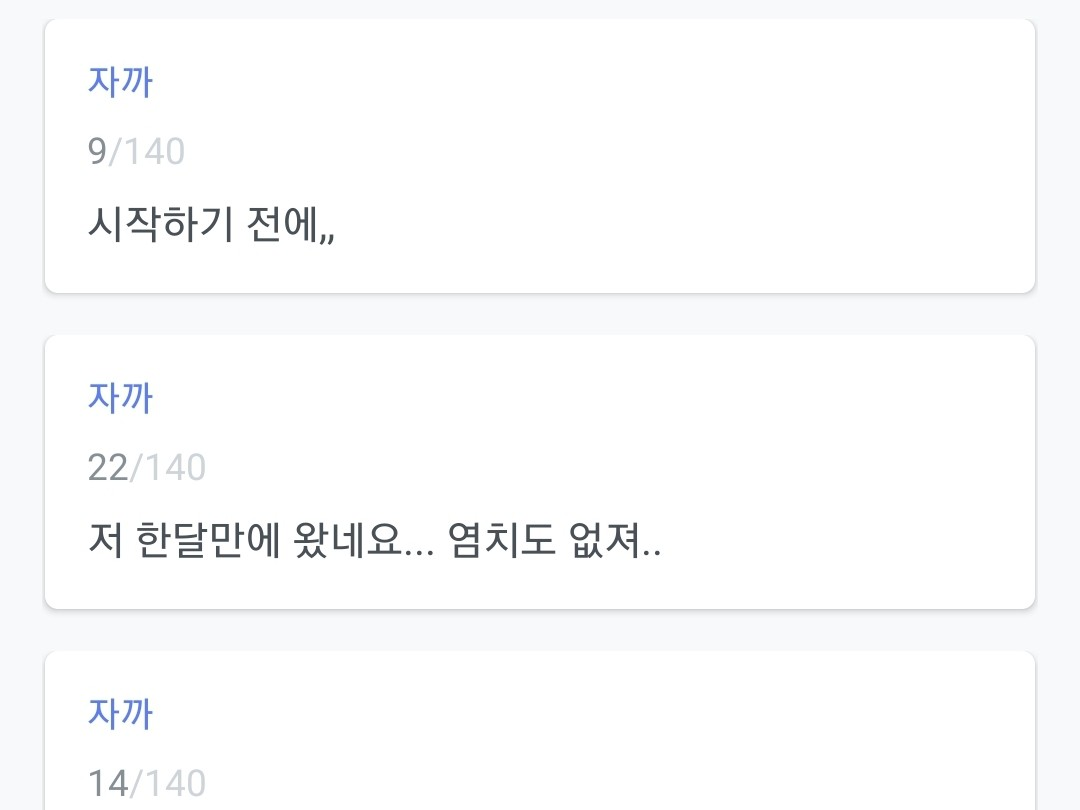Click empty area right of the 14/140 counter
Viewport: 1080px width, 810px height.
(x=600, y=783)
